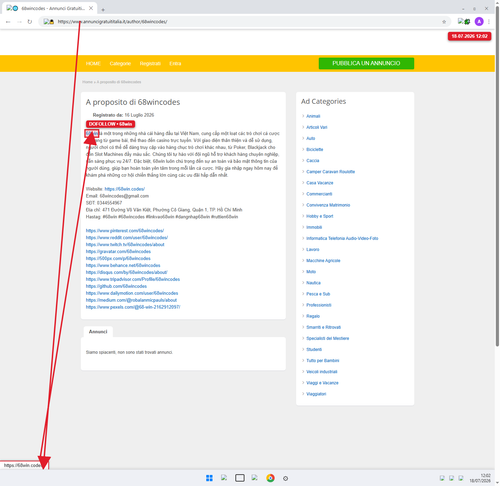Close the 68wincodes browser tab
500x486 pixels.
[x=91, y=8]
